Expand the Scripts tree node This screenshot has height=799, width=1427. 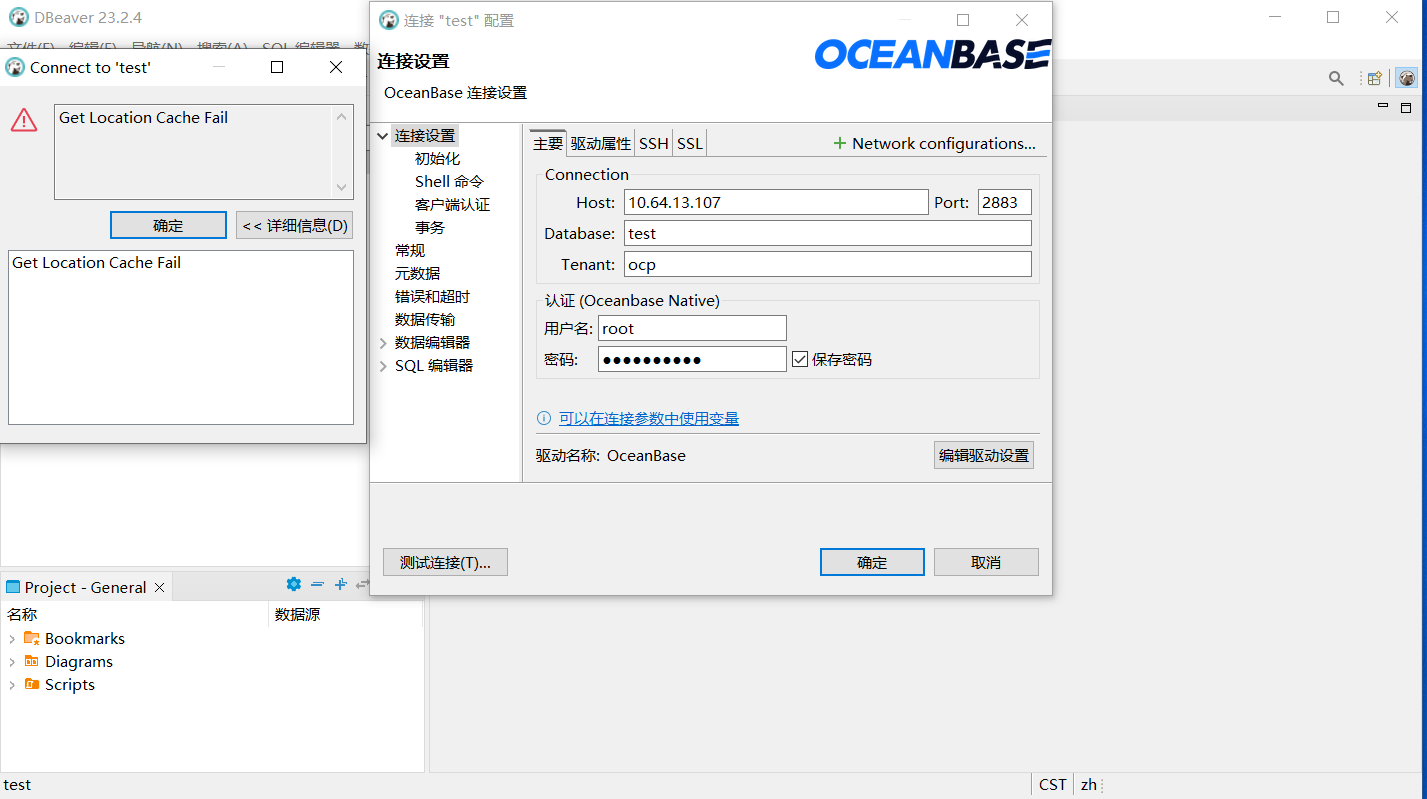click(x=12, y=684)
